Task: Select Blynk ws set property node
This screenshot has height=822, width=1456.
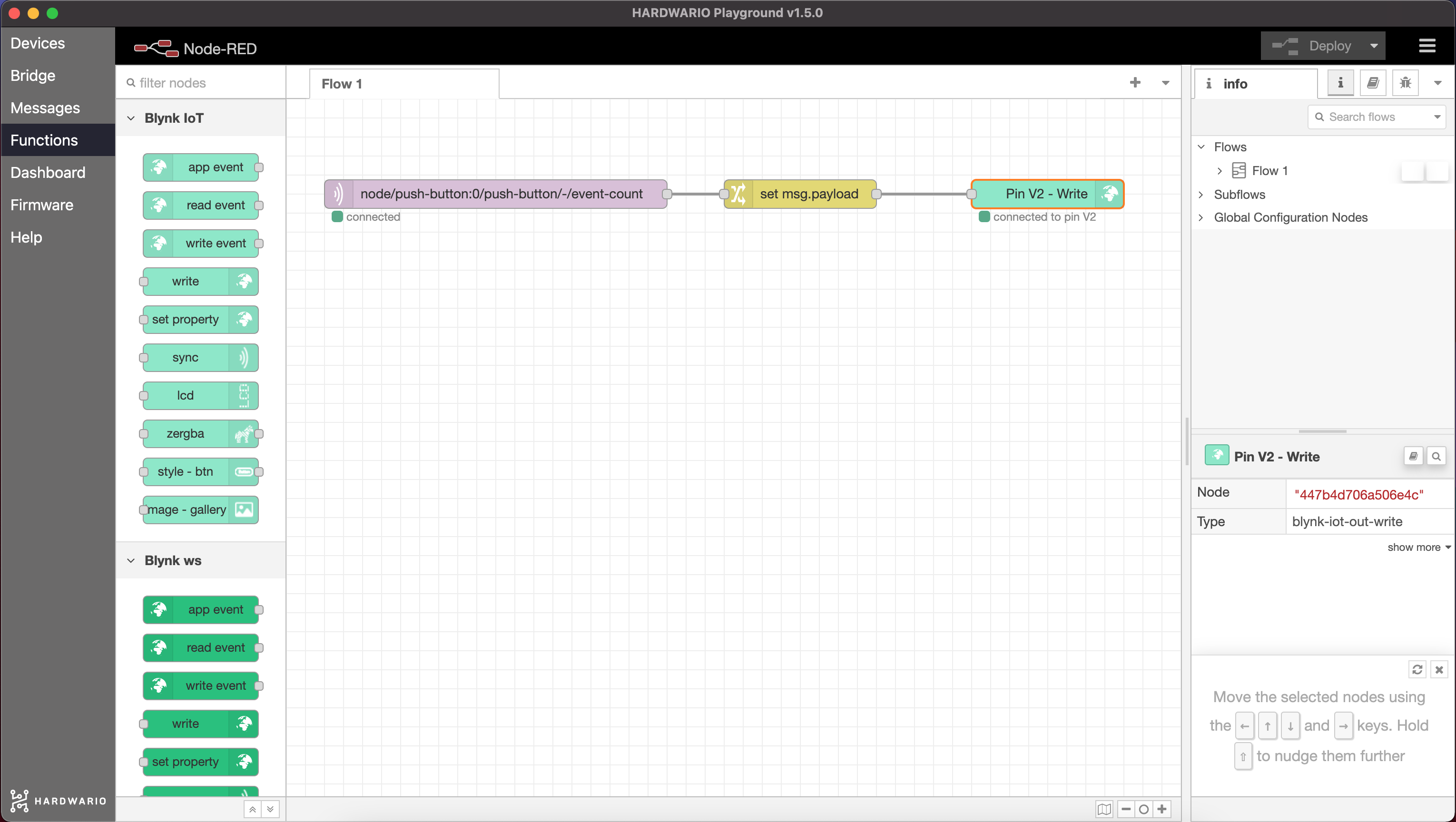Action: (x=201, y=762)
